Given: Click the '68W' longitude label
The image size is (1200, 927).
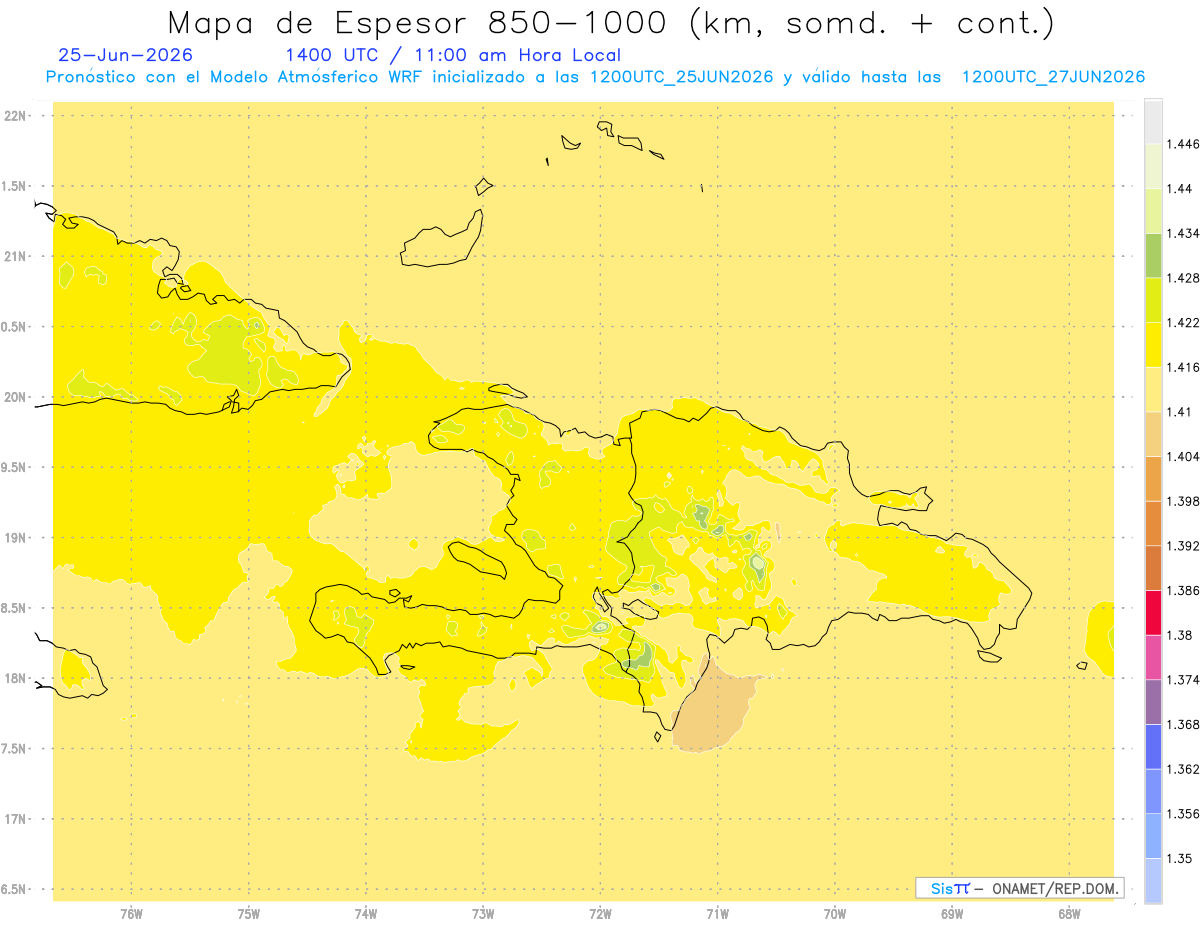Looking at the screenshot, I should coord(1069,913).
